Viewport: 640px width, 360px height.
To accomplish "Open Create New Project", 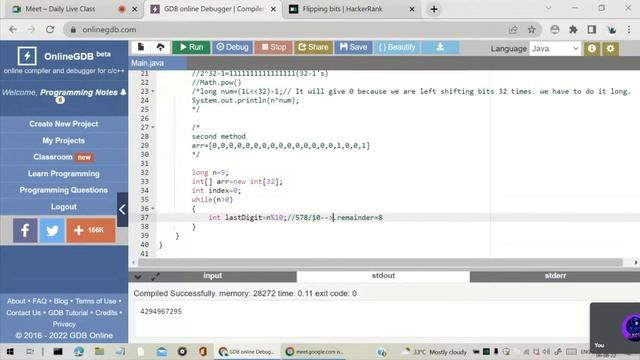I will pos(64,124).
